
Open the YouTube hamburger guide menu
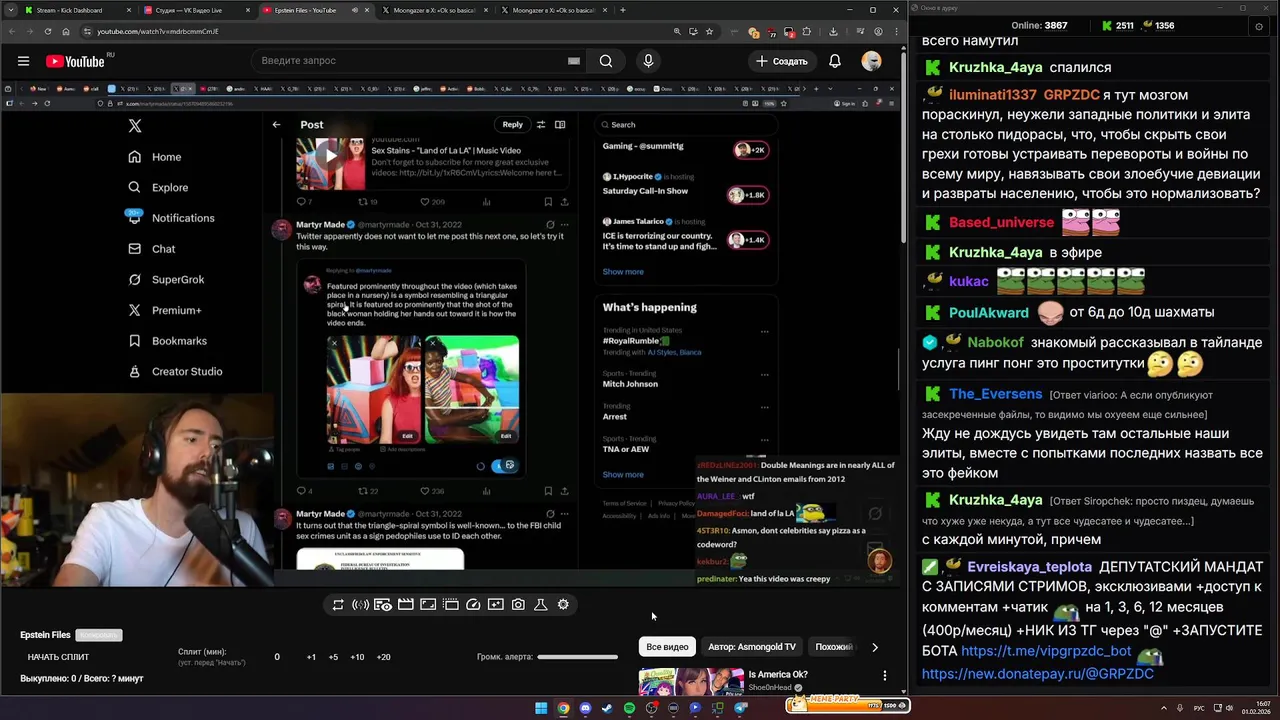pos(23,61)
